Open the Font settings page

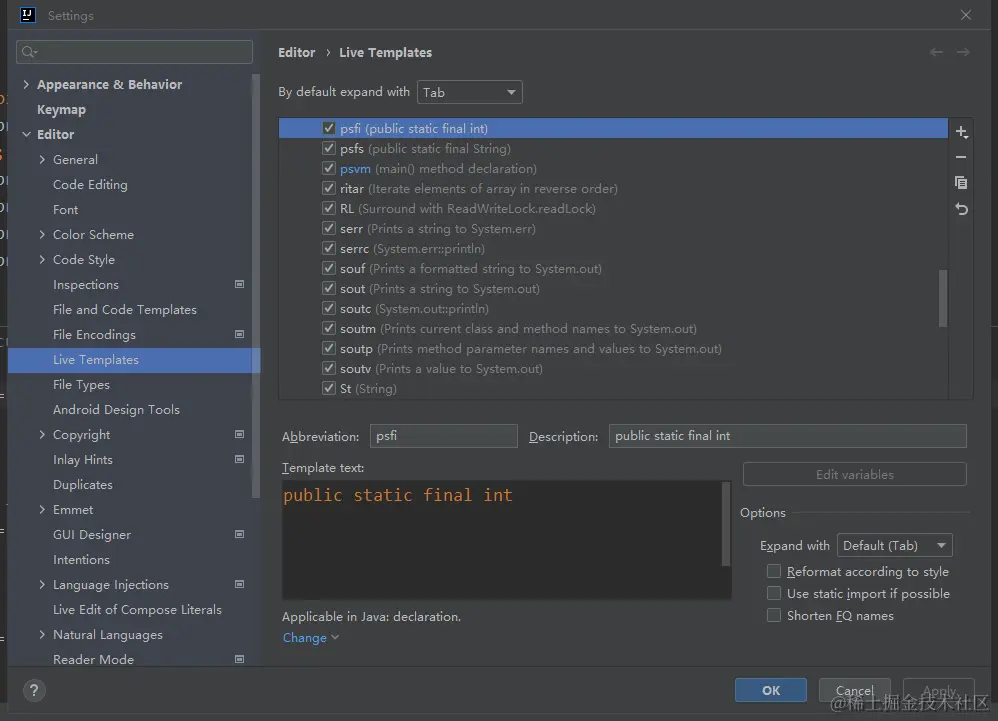66,209
